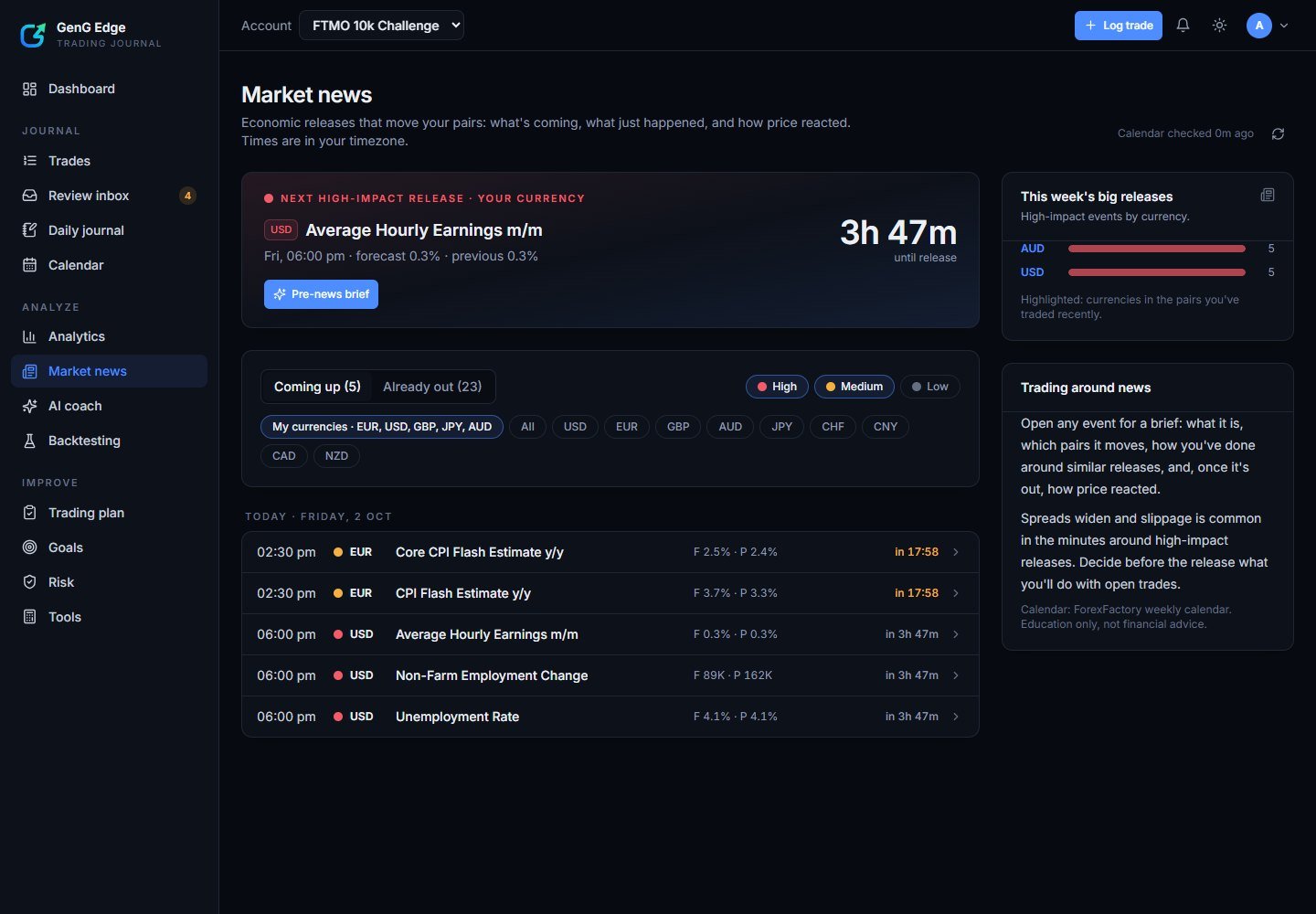The height and width of the screenshot is (914, 1316).
Task: Filter events by EUR chip
Action: [627, 427]
